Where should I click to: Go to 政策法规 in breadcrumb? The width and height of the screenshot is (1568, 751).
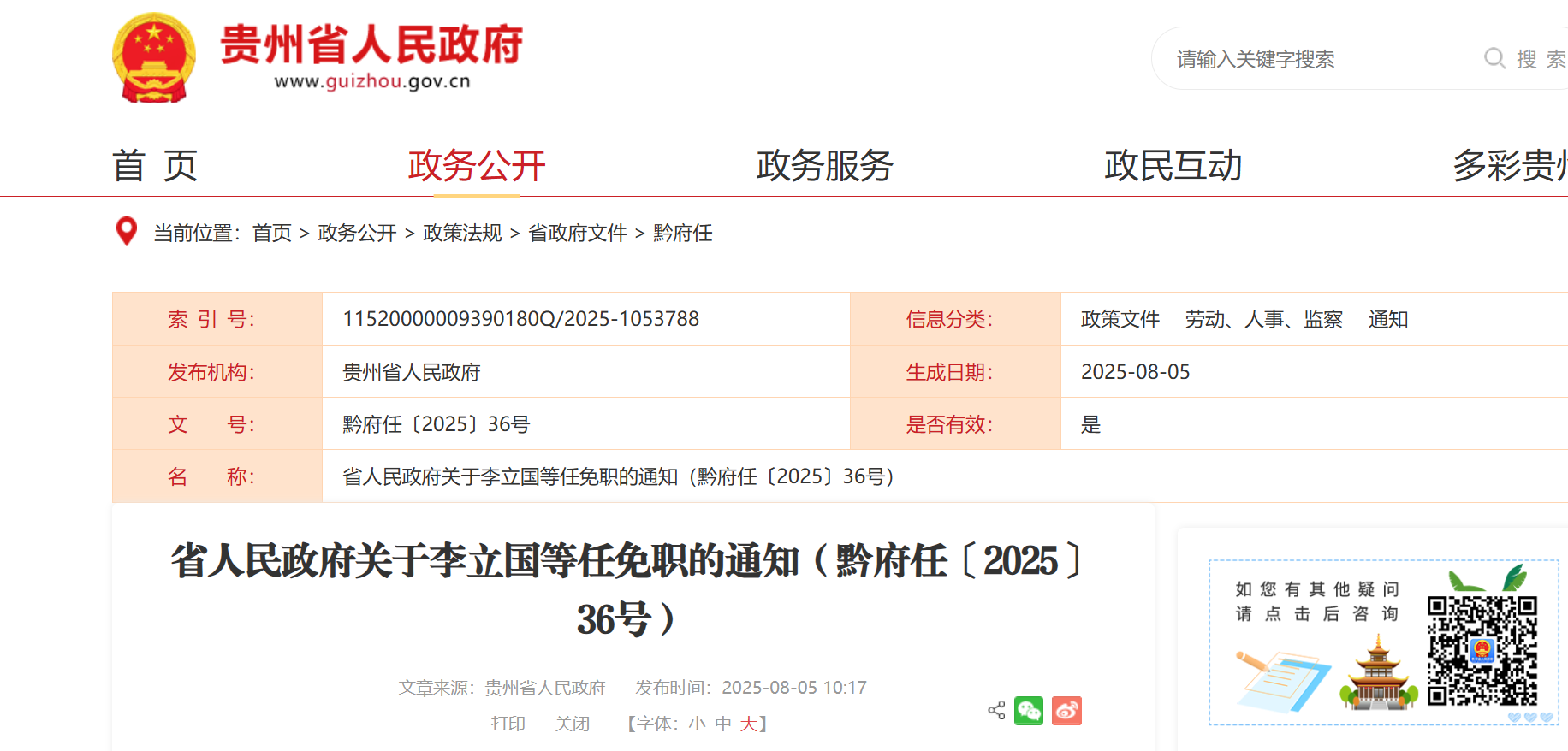[462, 233]
